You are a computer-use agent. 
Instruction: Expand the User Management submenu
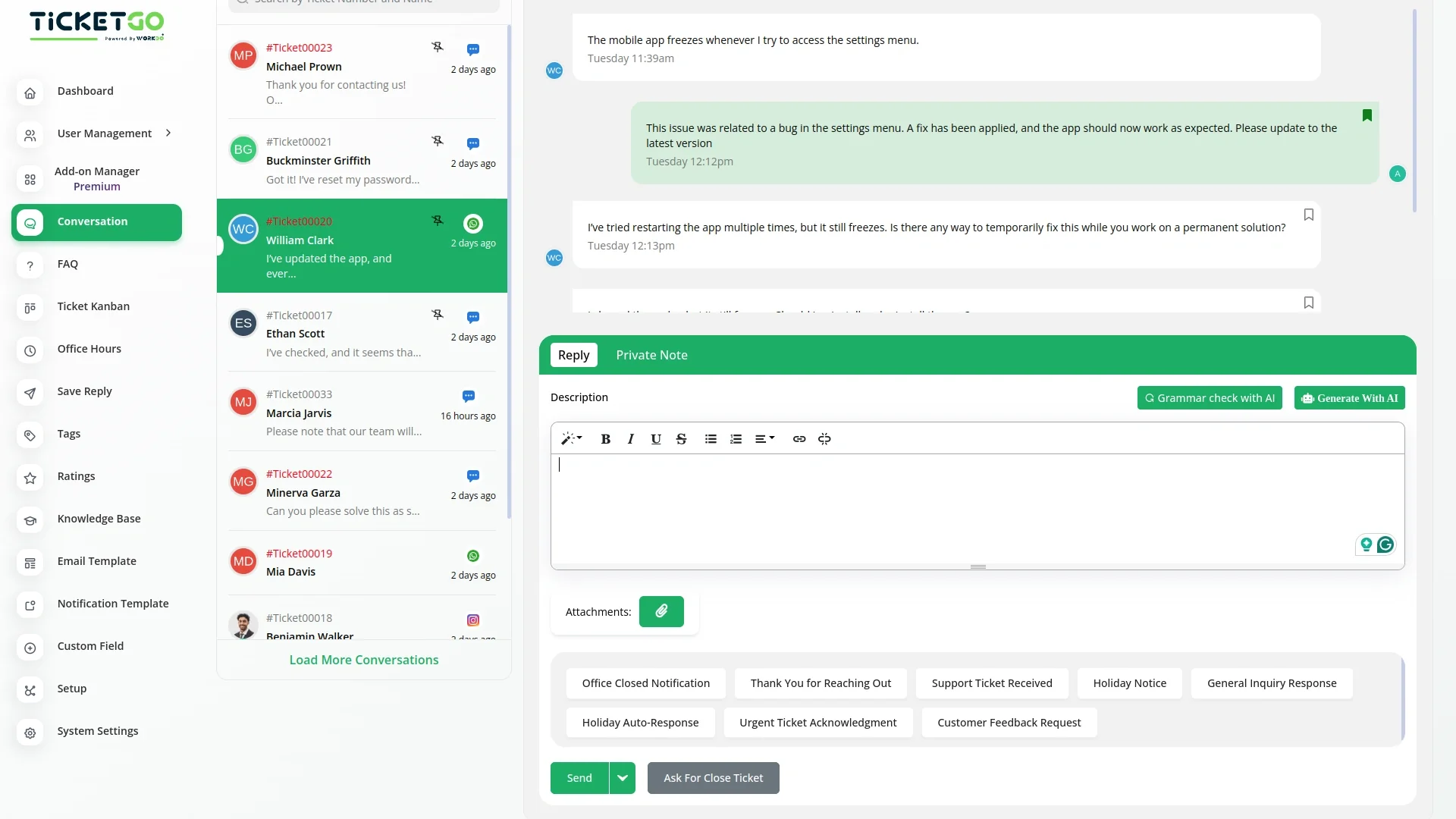[x=168, y=133]
